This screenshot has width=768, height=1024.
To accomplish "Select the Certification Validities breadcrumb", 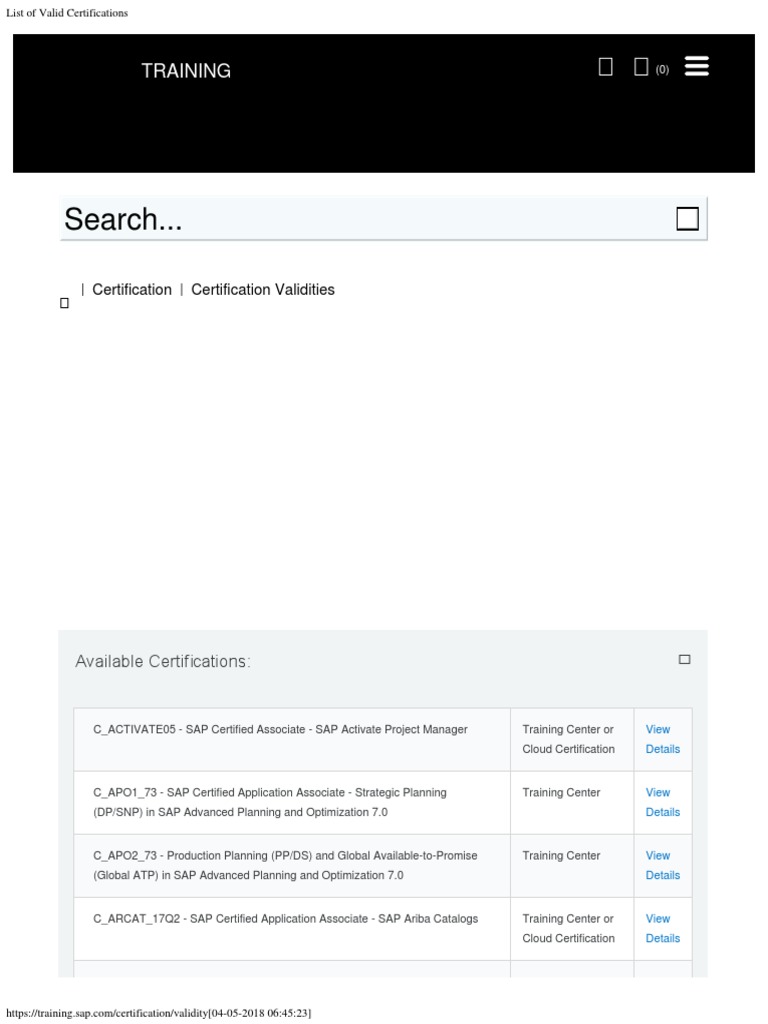I will 263,290.
